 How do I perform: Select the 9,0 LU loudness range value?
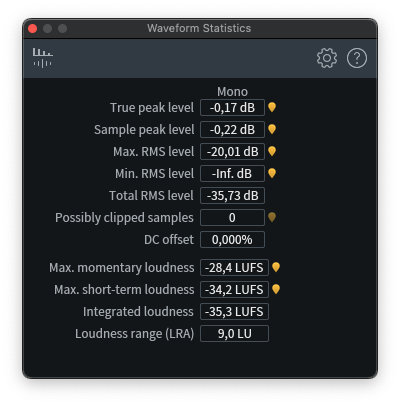click(234, 333)
